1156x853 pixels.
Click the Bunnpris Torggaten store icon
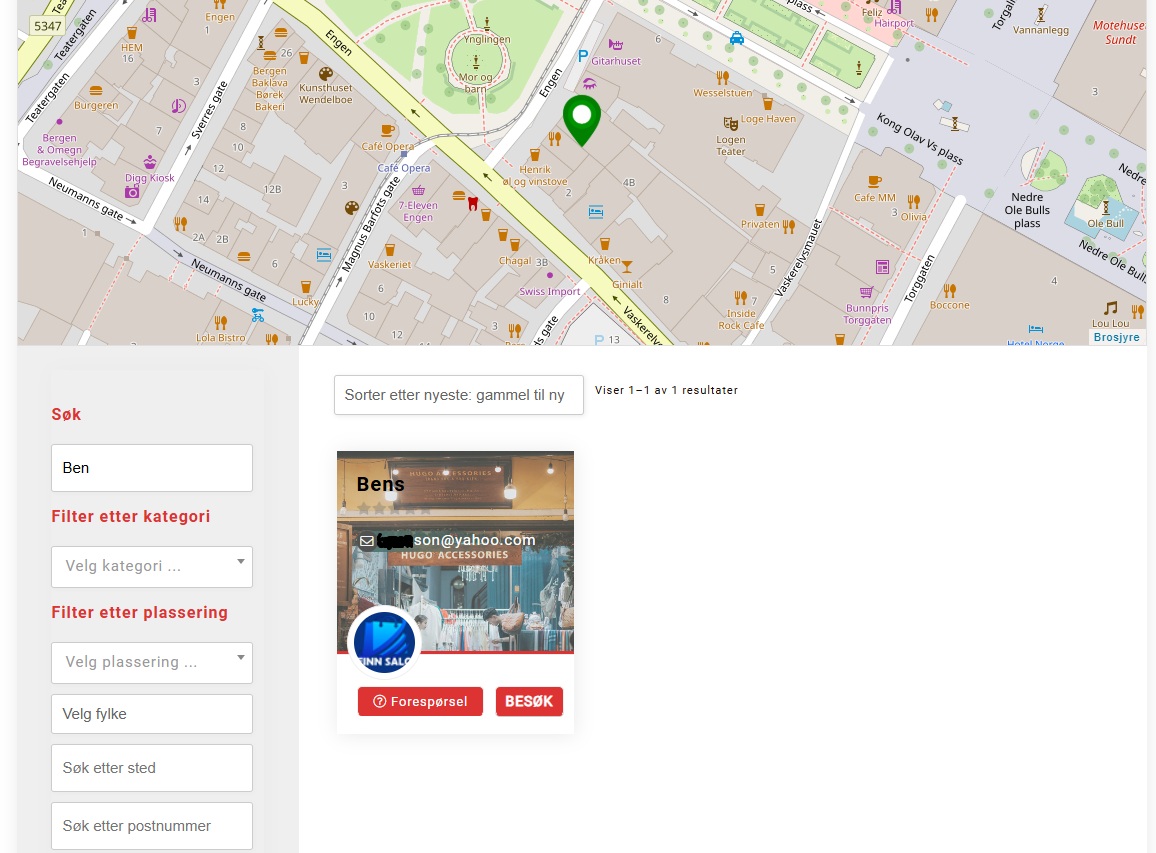[x=866, y=292]
